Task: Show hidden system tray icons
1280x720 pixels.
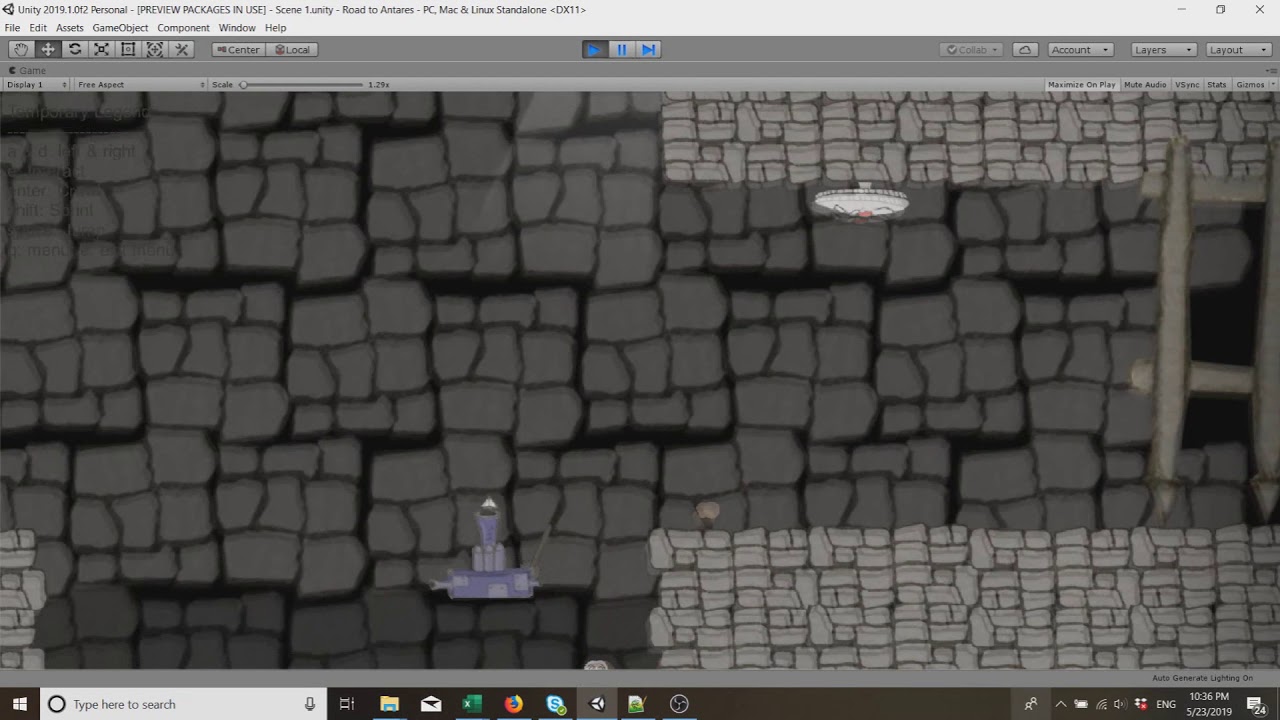Action: (1061, 704)
